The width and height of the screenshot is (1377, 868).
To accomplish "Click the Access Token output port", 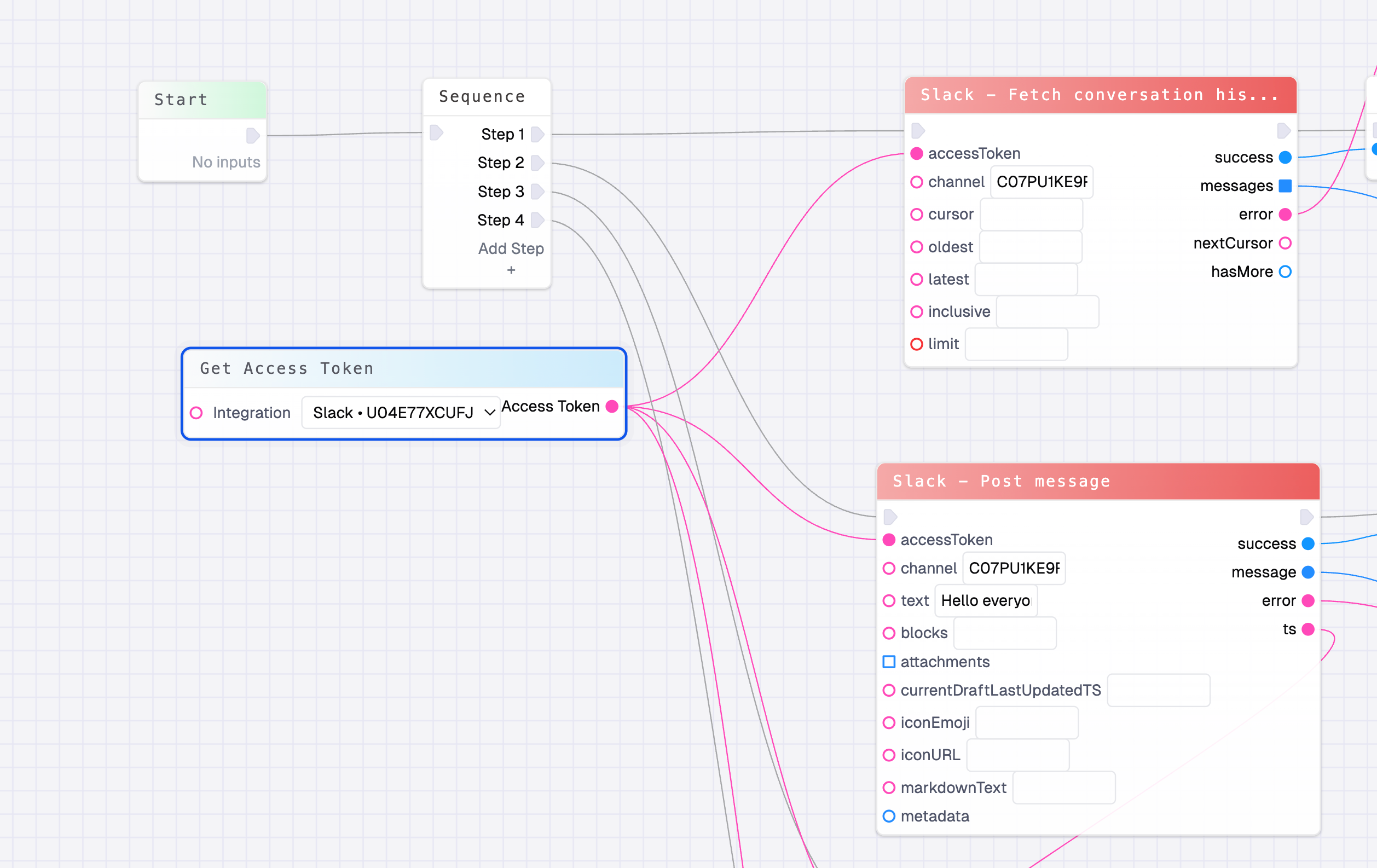I will click(x=612, y=407).
